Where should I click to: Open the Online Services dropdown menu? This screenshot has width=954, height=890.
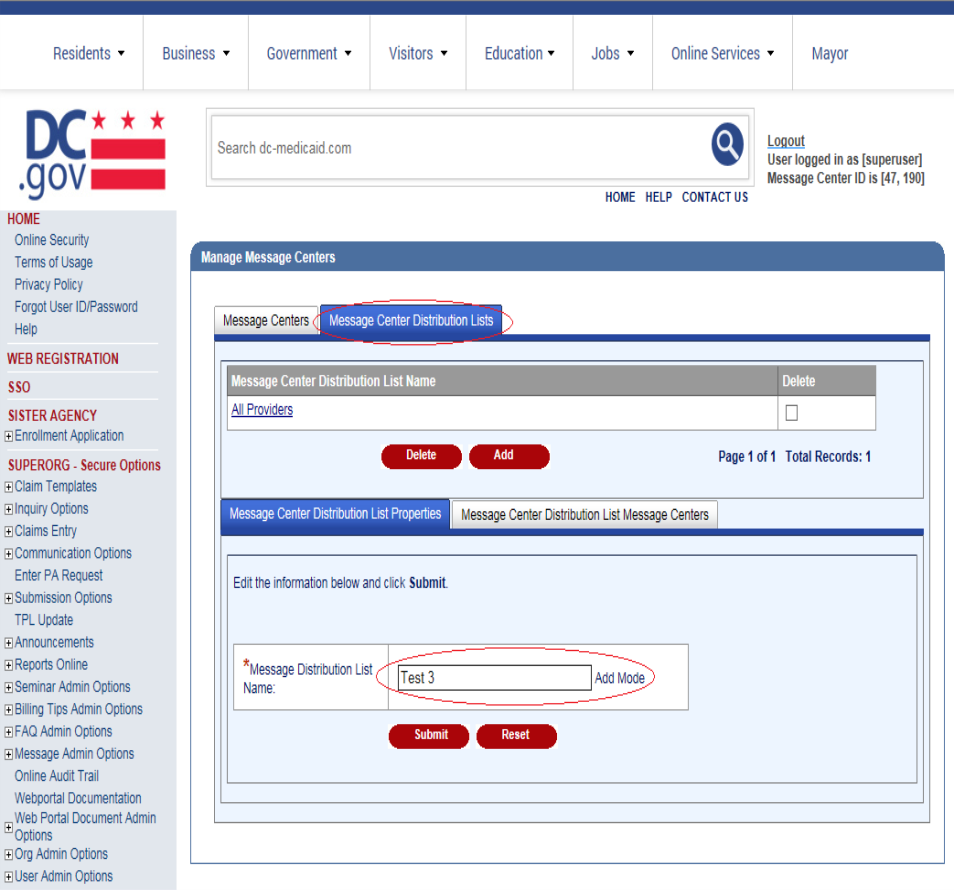(722, 54)
